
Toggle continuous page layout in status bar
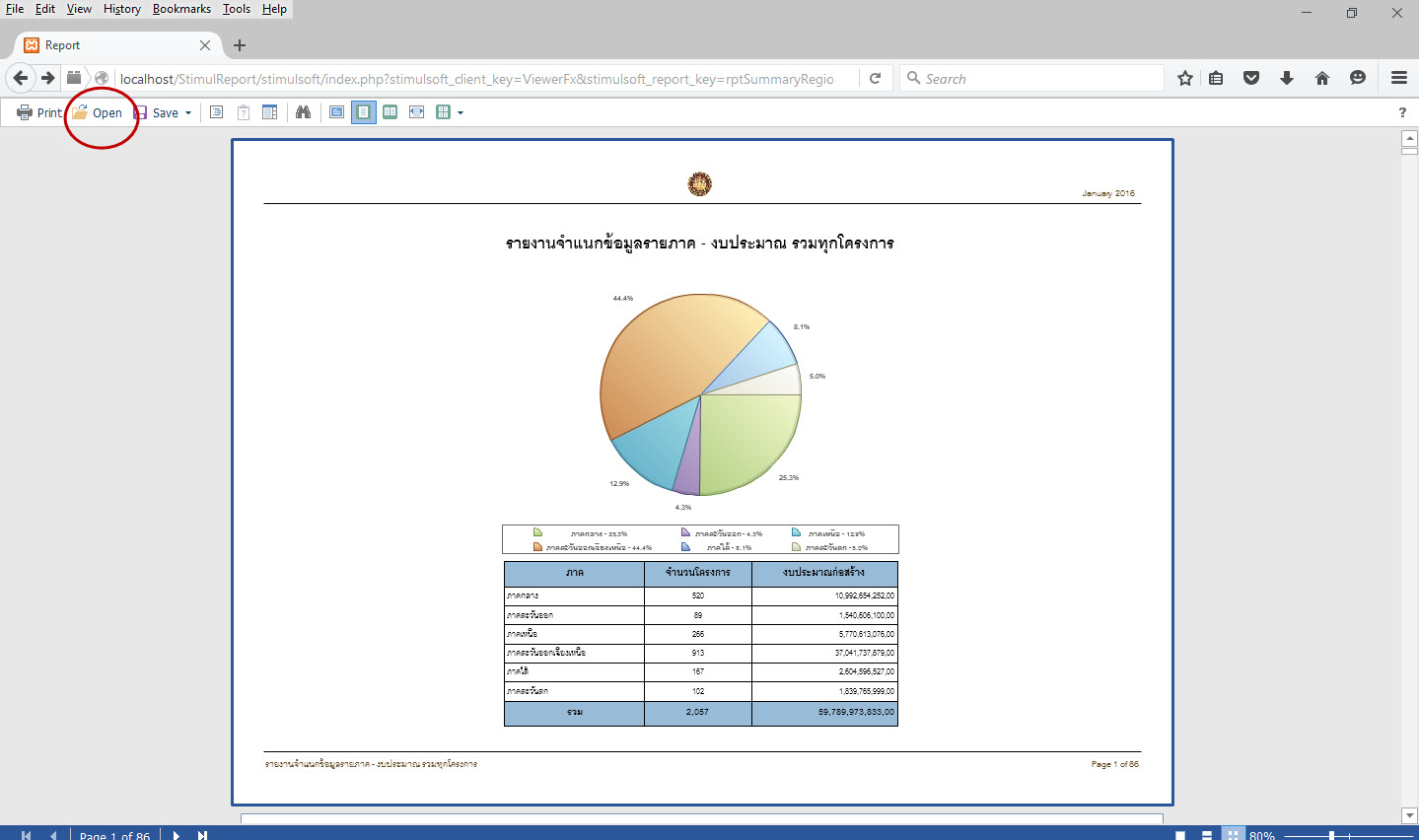(x=1207, y=835)
